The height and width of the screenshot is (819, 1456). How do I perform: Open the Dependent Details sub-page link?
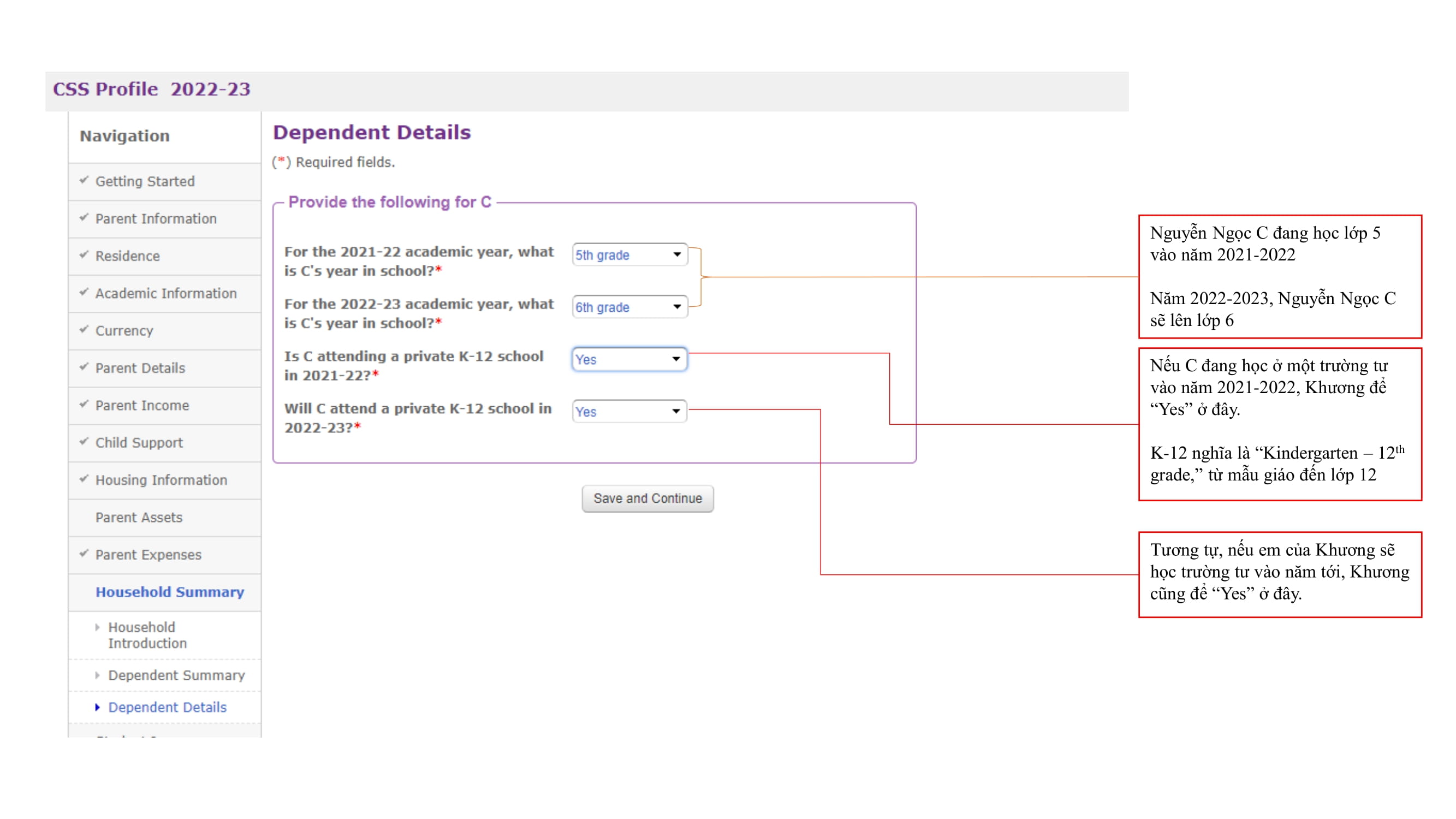click(167, 707)
